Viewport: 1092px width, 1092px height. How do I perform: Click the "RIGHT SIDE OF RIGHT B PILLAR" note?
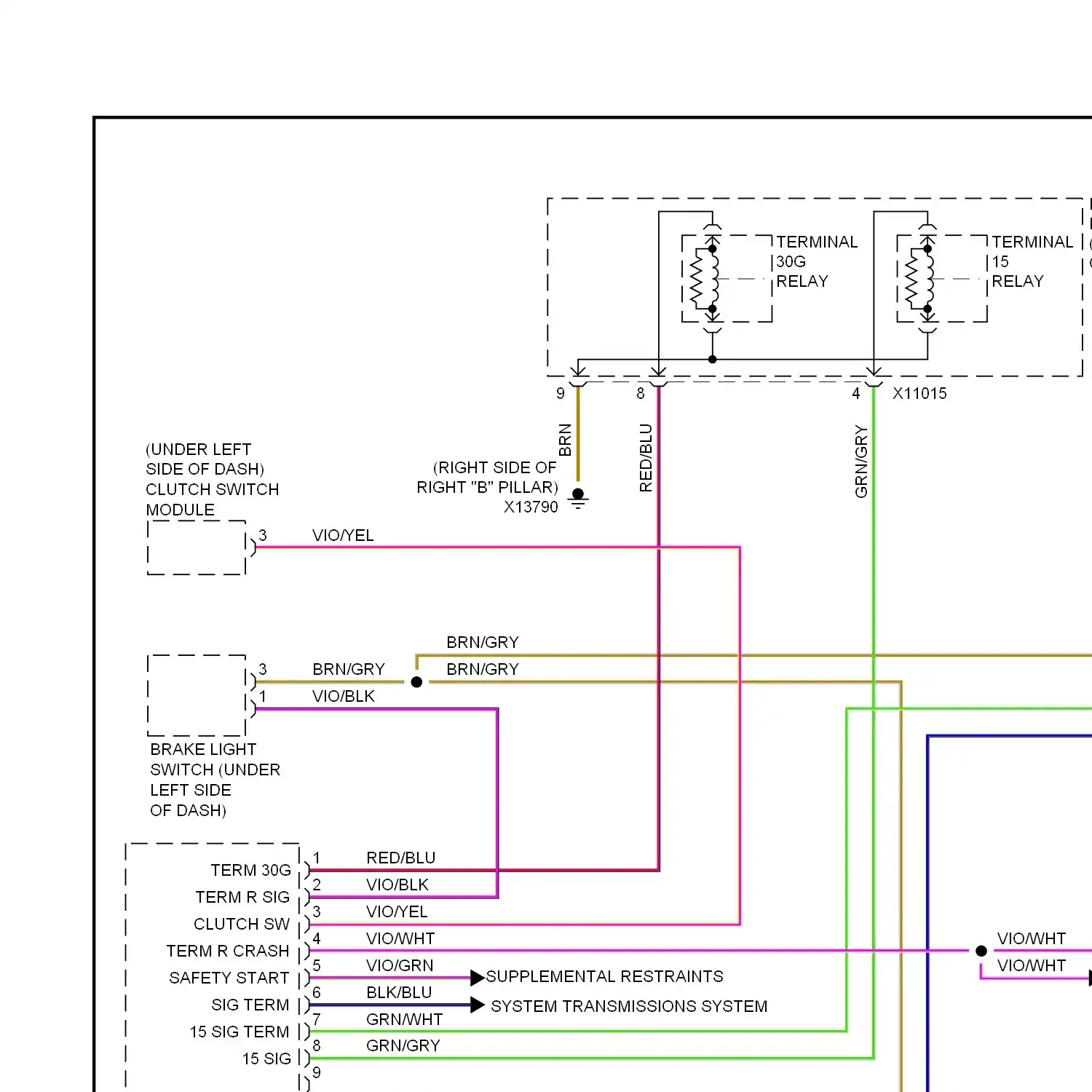487,477
